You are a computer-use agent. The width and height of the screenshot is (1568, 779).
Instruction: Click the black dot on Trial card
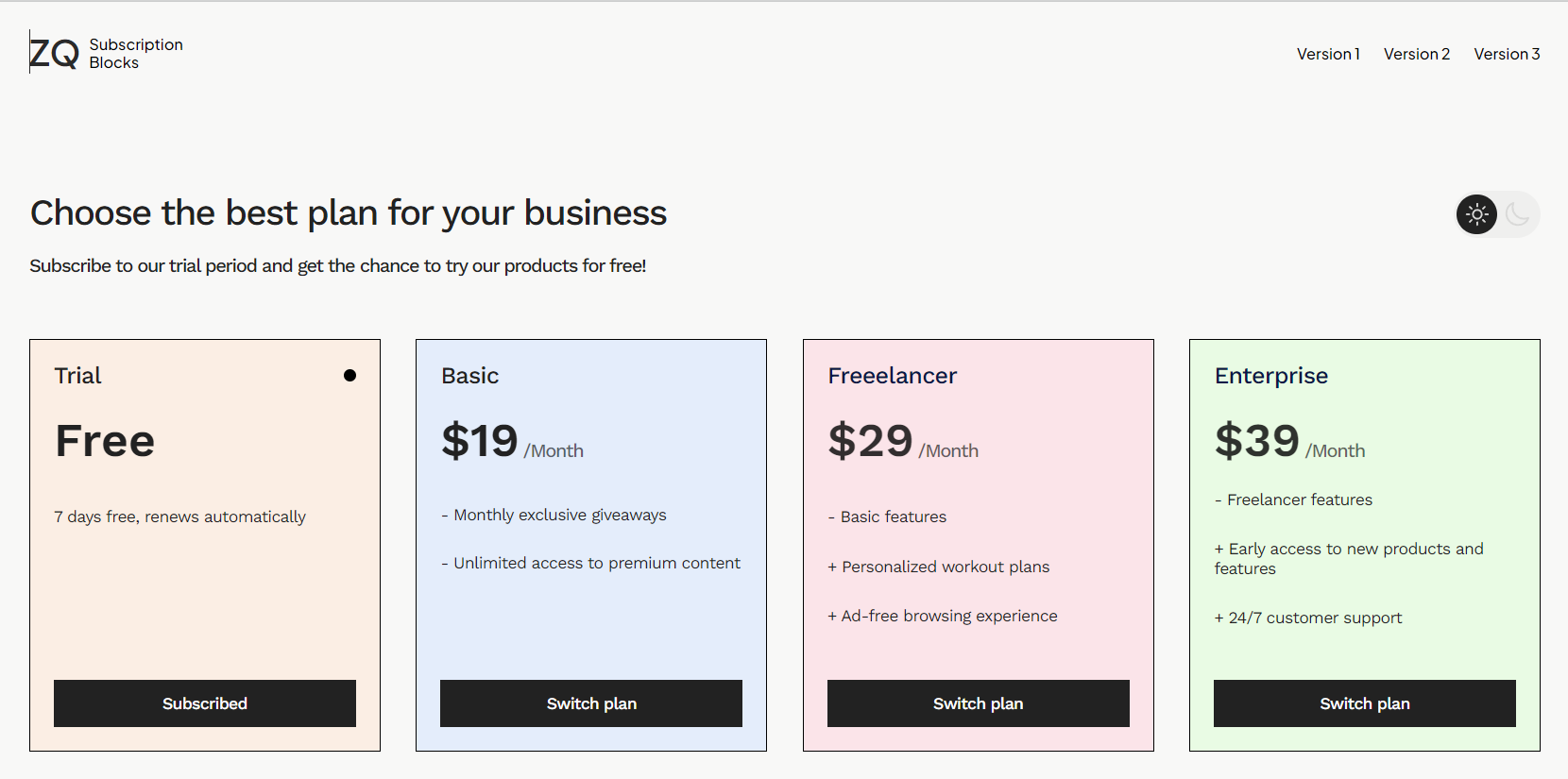(x=349, y=376)
